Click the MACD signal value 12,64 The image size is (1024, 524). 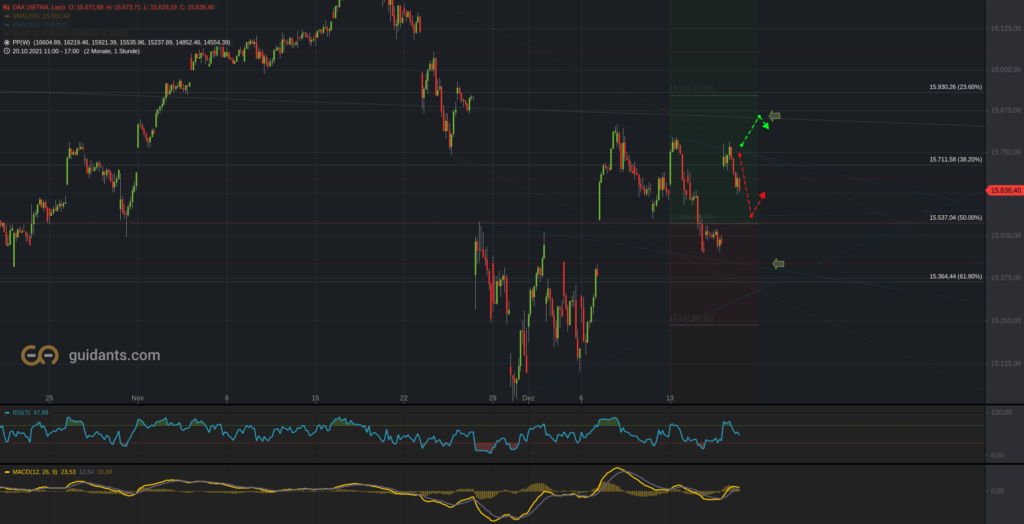(87, 472)
